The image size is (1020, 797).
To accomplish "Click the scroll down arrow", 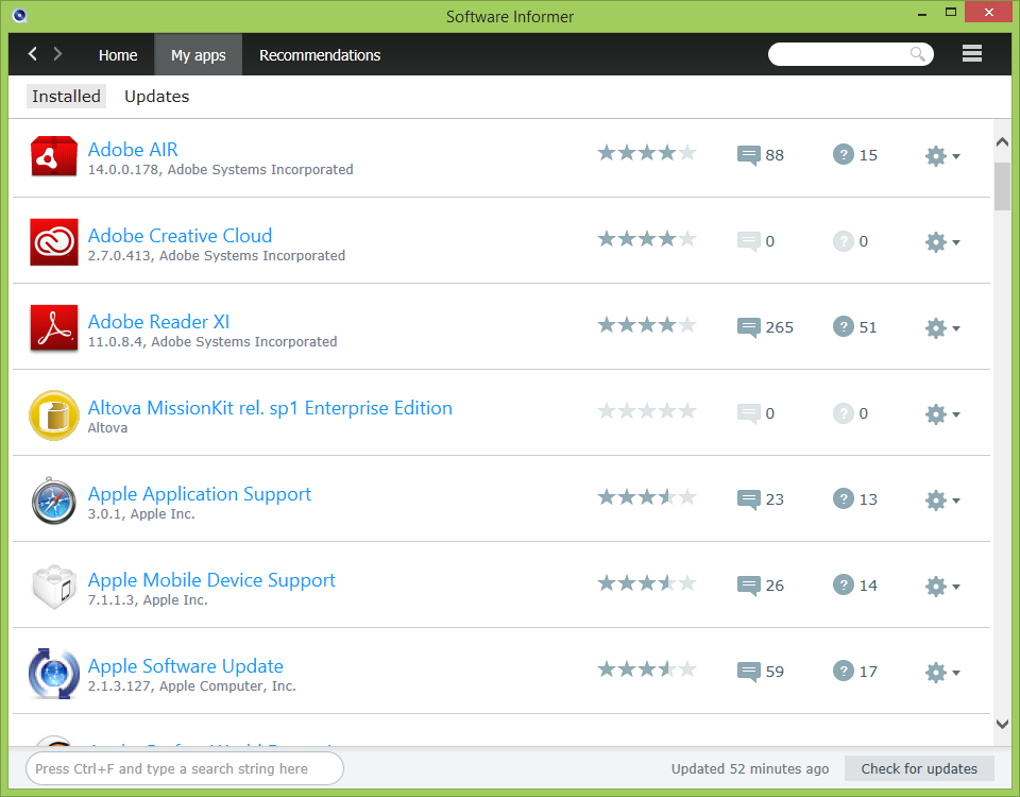I will tap(1002, 723).
